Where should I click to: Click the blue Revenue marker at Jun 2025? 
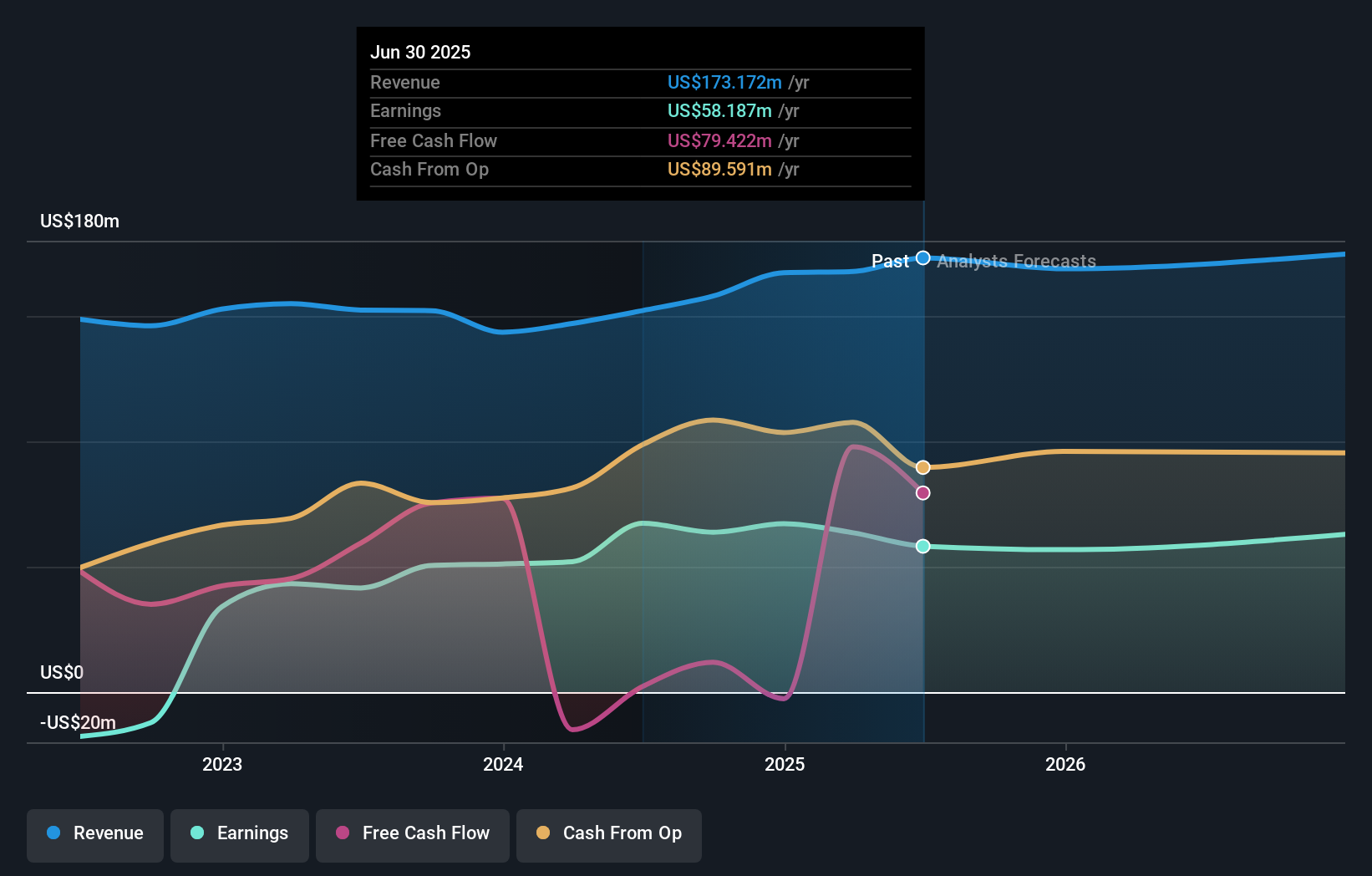[x=923, y=258]
